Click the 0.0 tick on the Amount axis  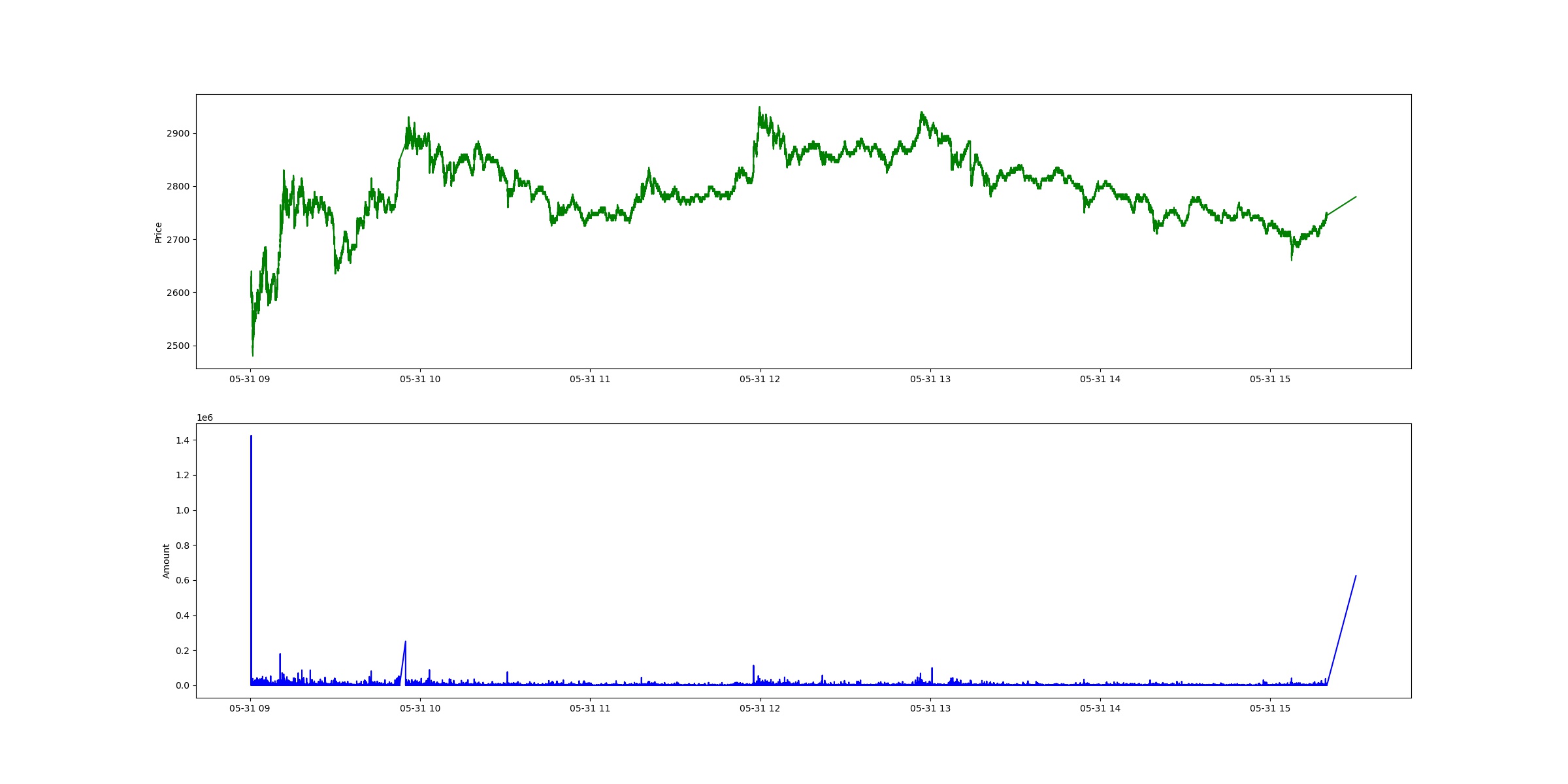[182, 685]
